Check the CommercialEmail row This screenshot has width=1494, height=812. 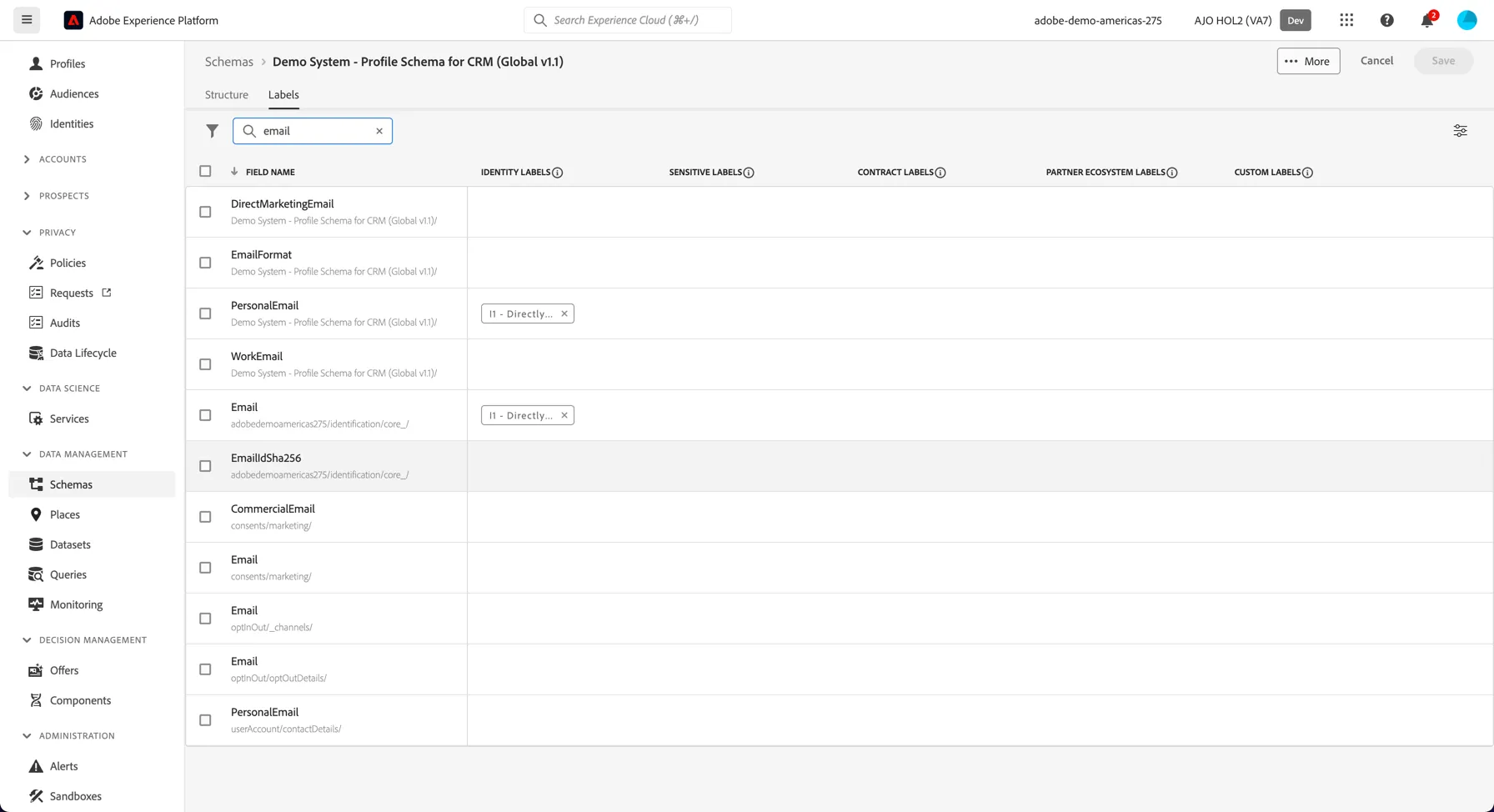pyautogui.click(x=205, y=517)
